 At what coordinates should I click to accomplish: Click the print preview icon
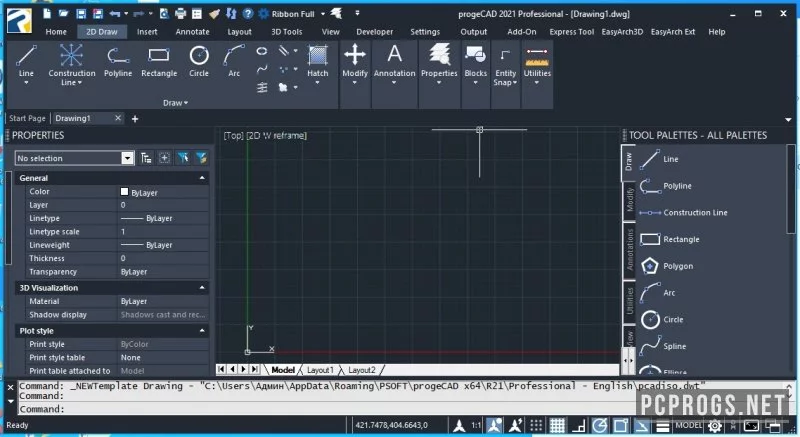point(164,14)
